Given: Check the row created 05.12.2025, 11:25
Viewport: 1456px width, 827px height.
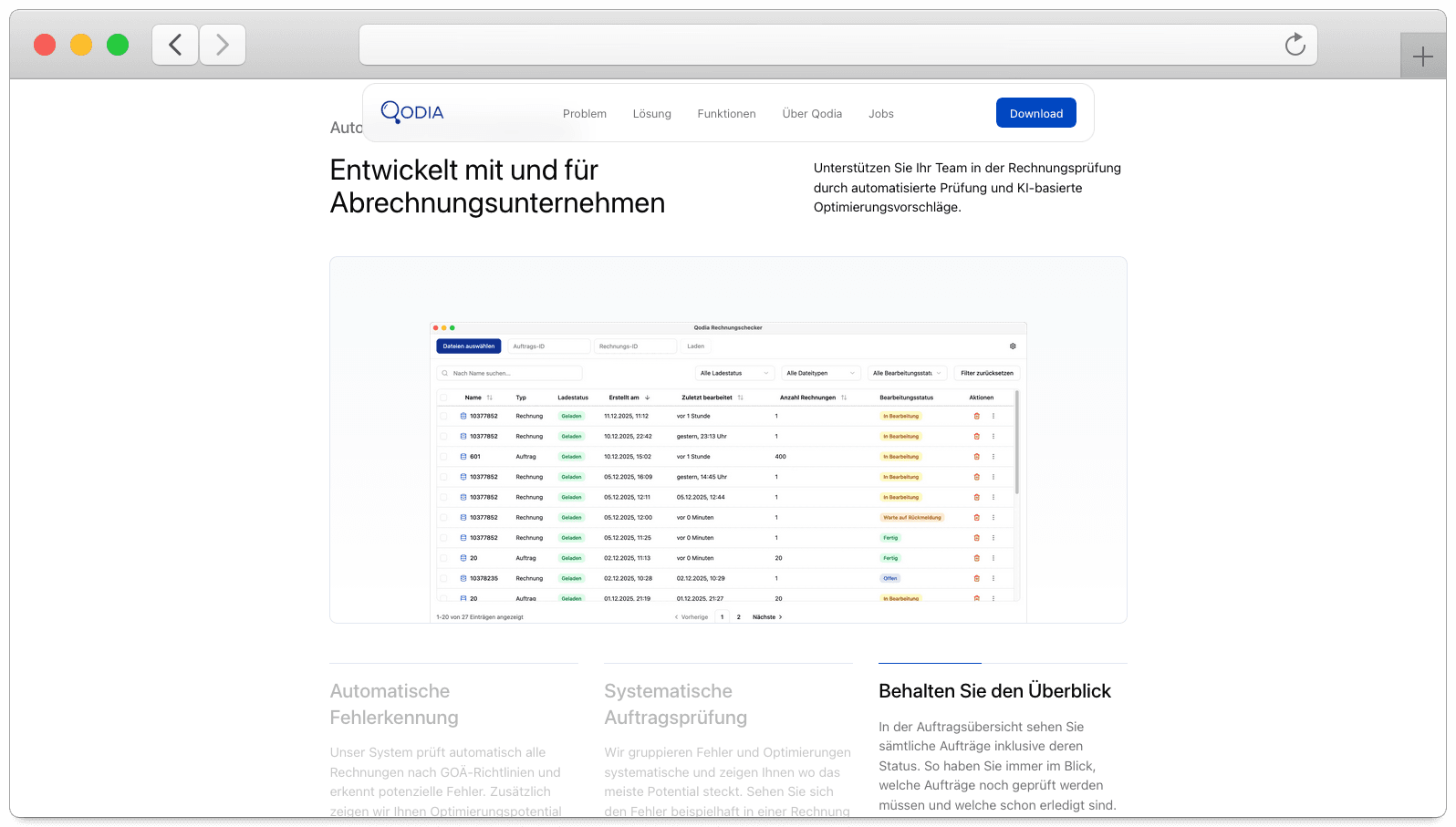Looking at the screenshot, I should [x=444, y=538].
